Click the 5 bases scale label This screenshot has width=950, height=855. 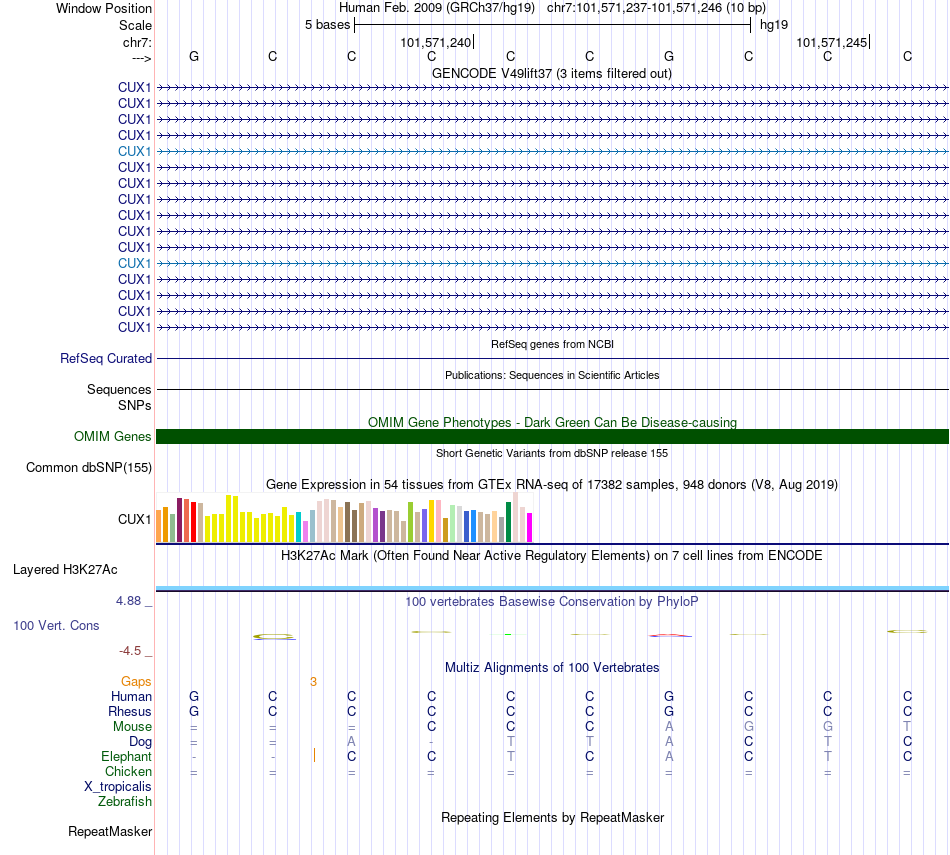327,25
